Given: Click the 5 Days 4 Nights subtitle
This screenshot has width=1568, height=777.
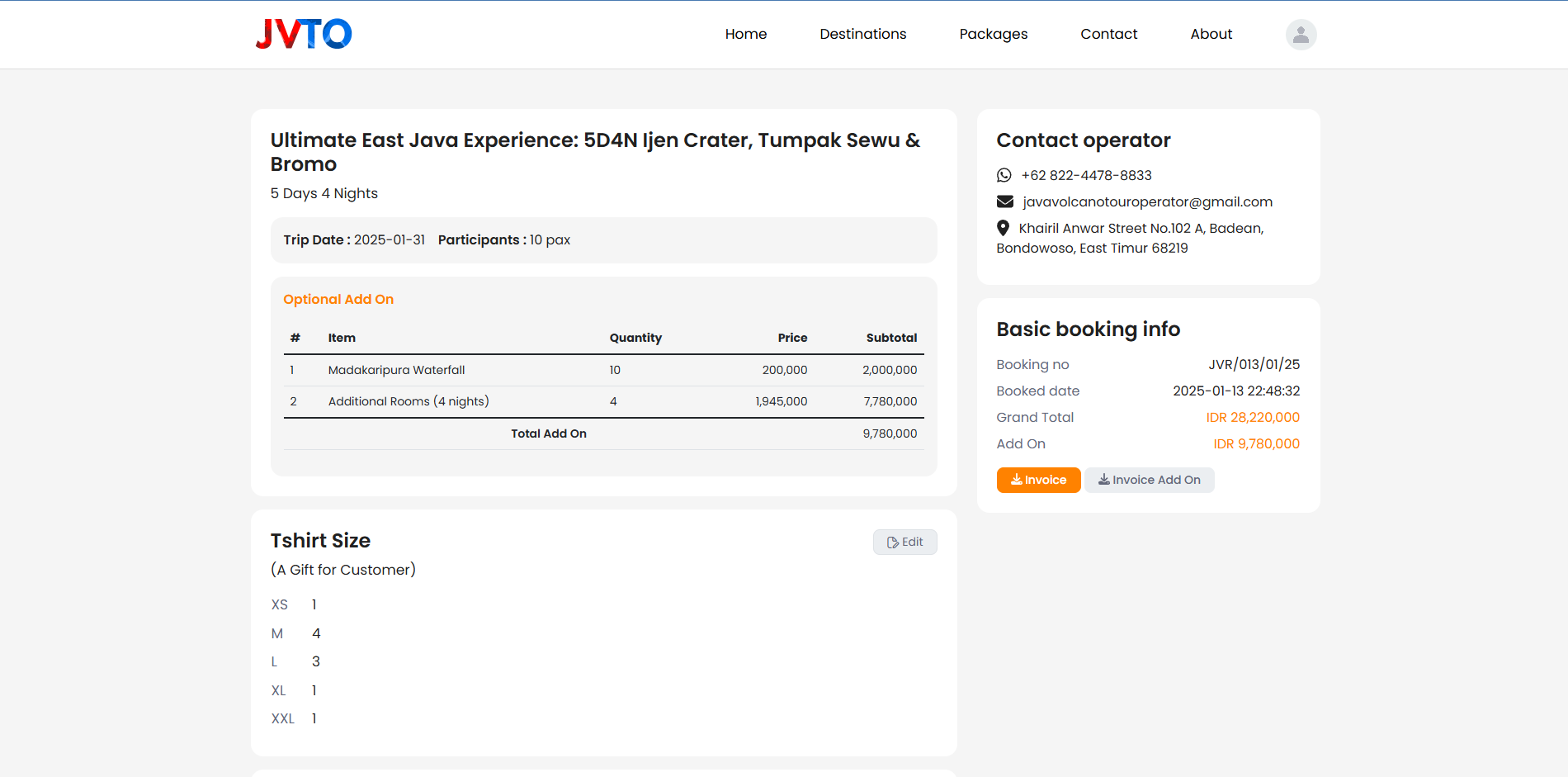Looking at the screenshot, I should [x=324, y=193].
